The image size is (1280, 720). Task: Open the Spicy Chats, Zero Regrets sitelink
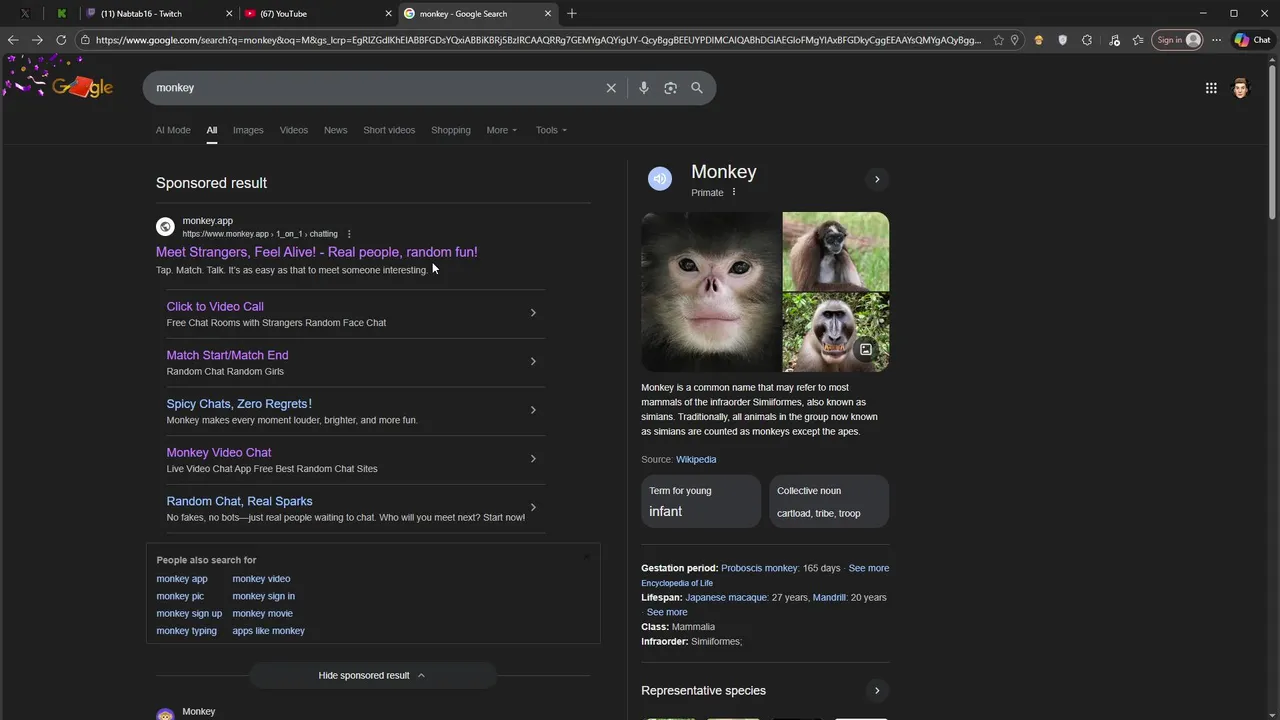click(x=239, y=404)
